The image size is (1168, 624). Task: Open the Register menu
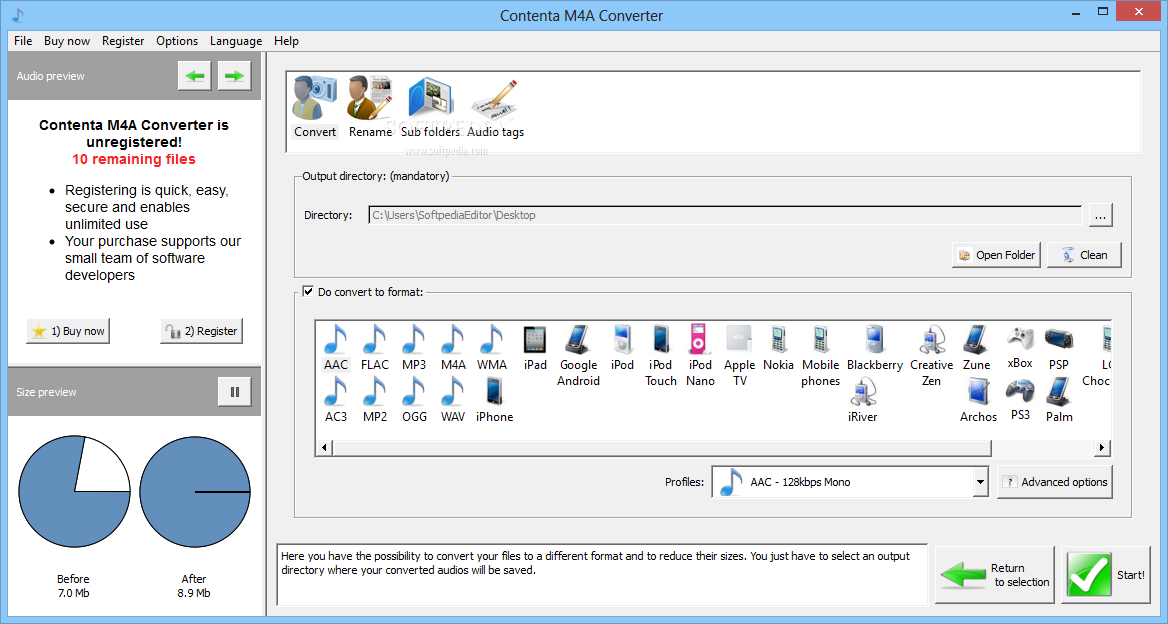click(x=123, y=41)
